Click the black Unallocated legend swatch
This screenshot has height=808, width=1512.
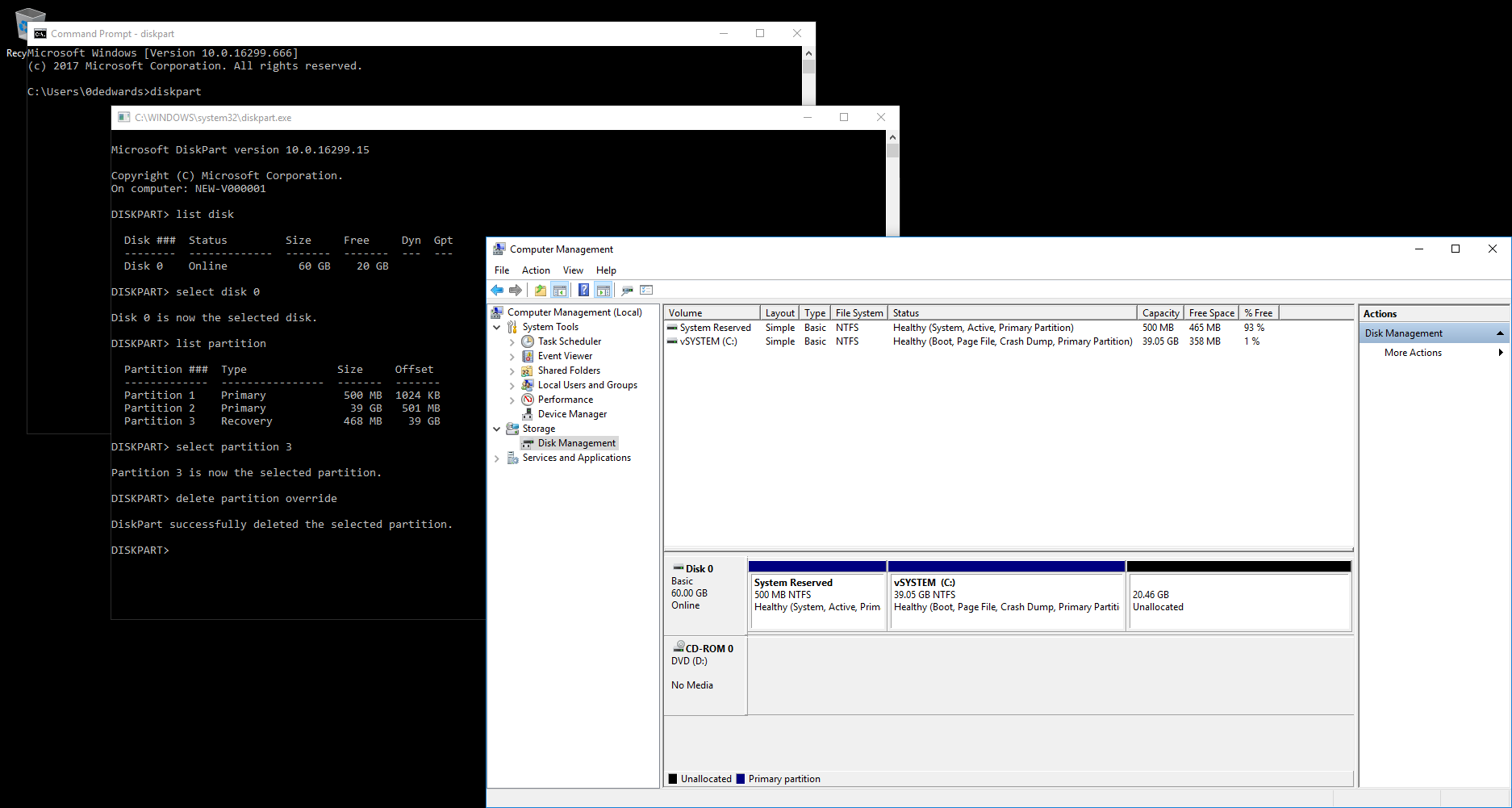click(x=673, y=779)
